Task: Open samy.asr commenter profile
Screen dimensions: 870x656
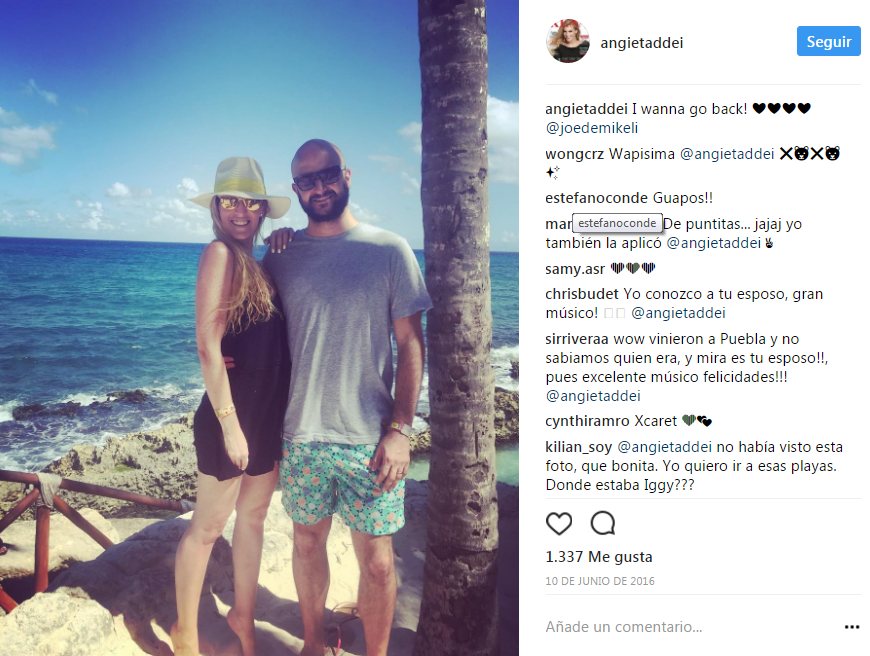Action: pos(575,269)
